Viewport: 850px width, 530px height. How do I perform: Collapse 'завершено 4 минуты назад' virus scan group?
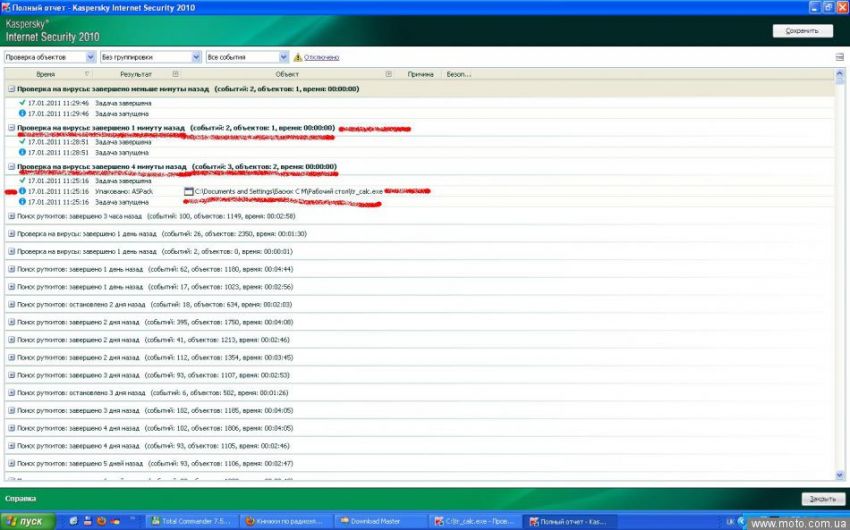coord(11,166)
